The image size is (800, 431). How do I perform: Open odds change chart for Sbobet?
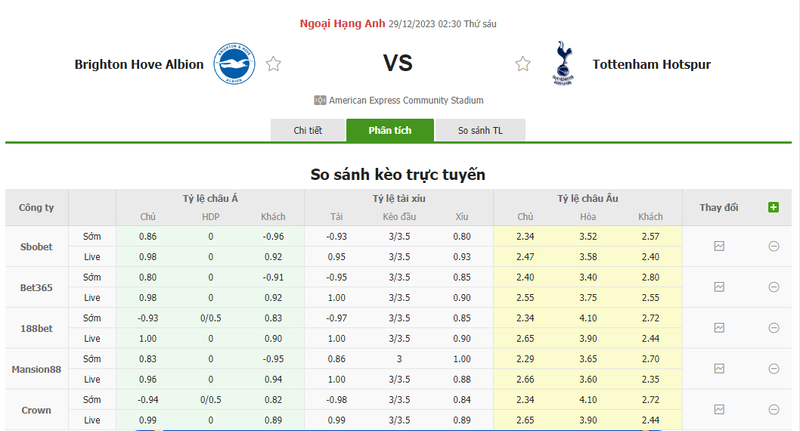tap(719, 246)
